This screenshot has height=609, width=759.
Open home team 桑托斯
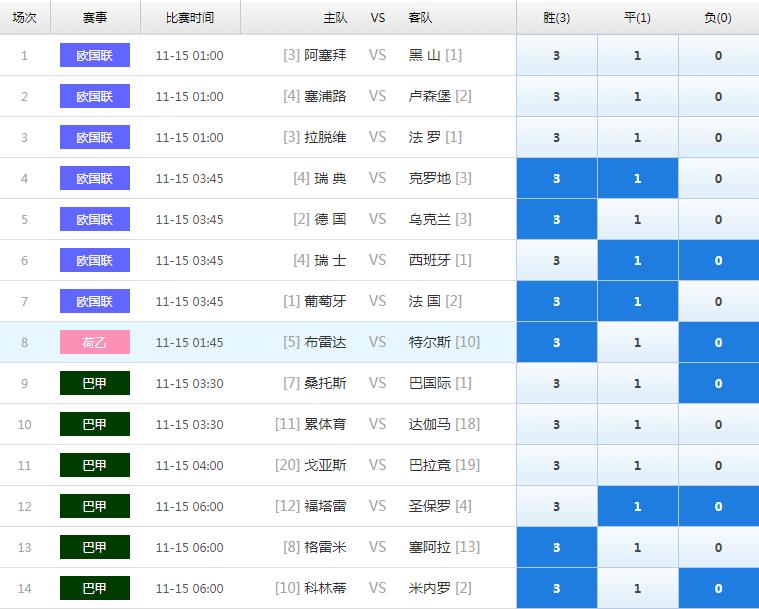point(325,383)
